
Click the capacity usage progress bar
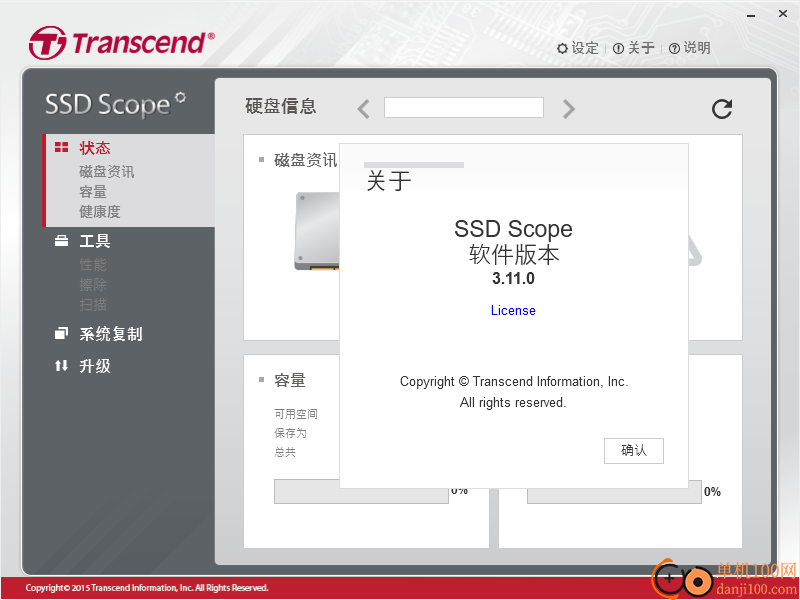[x=361, y=492]
